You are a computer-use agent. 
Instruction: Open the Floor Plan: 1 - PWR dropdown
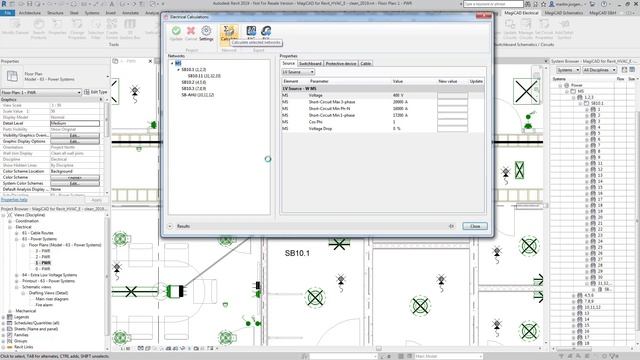pyautogui.click(x=41, y=93)
